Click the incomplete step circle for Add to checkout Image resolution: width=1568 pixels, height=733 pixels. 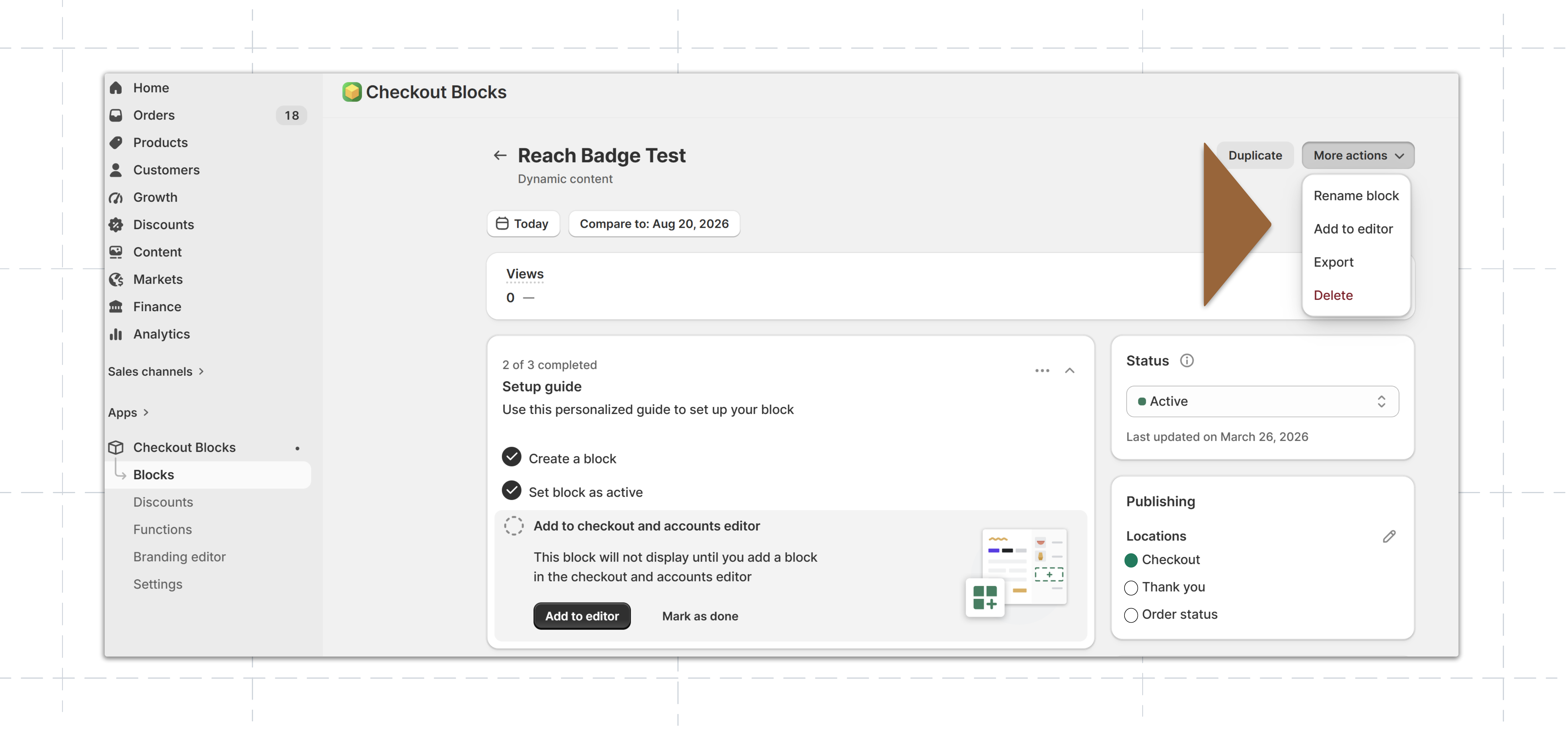coord(513,526)
